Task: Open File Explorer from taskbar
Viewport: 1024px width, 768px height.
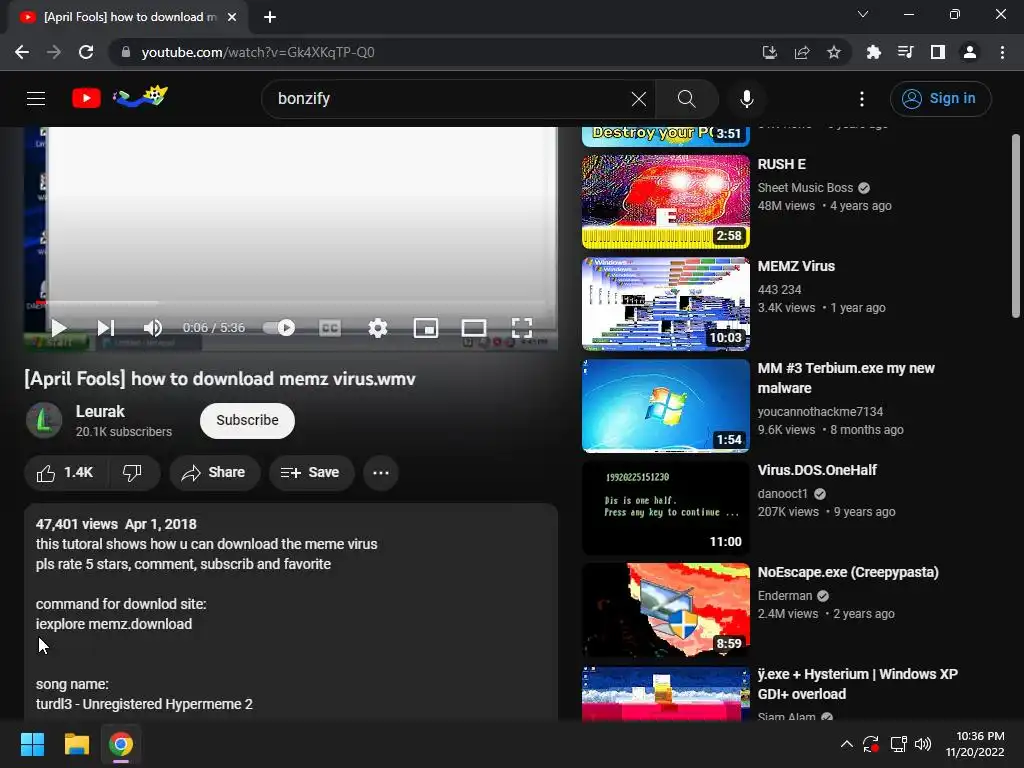Action: tap(76, 744)
